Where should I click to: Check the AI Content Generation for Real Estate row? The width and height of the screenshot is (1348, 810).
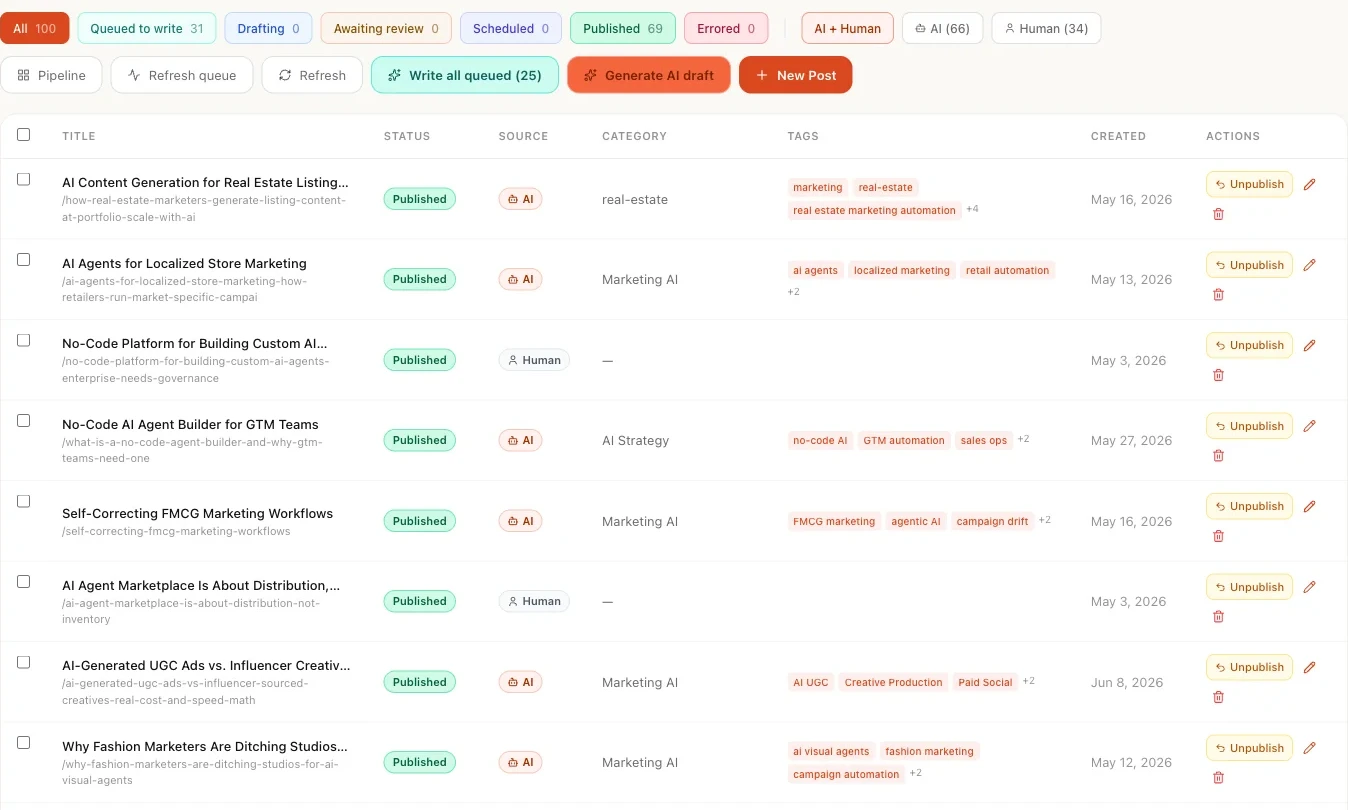(x=24, y=179)
